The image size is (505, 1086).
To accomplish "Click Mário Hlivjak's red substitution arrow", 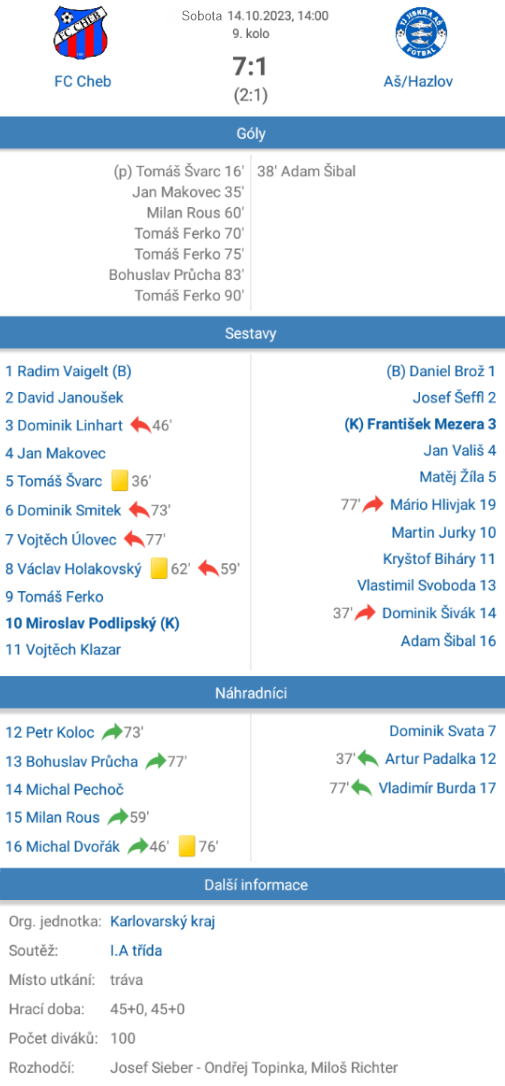I will coord(373,504).
